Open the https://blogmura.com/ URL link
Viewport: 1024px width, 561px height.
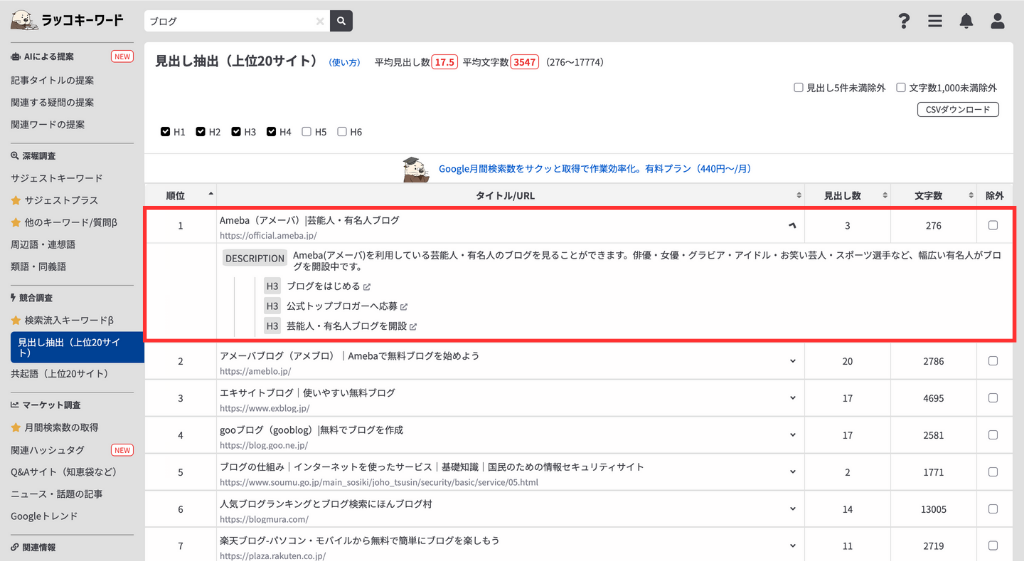(x=264, y=520)
